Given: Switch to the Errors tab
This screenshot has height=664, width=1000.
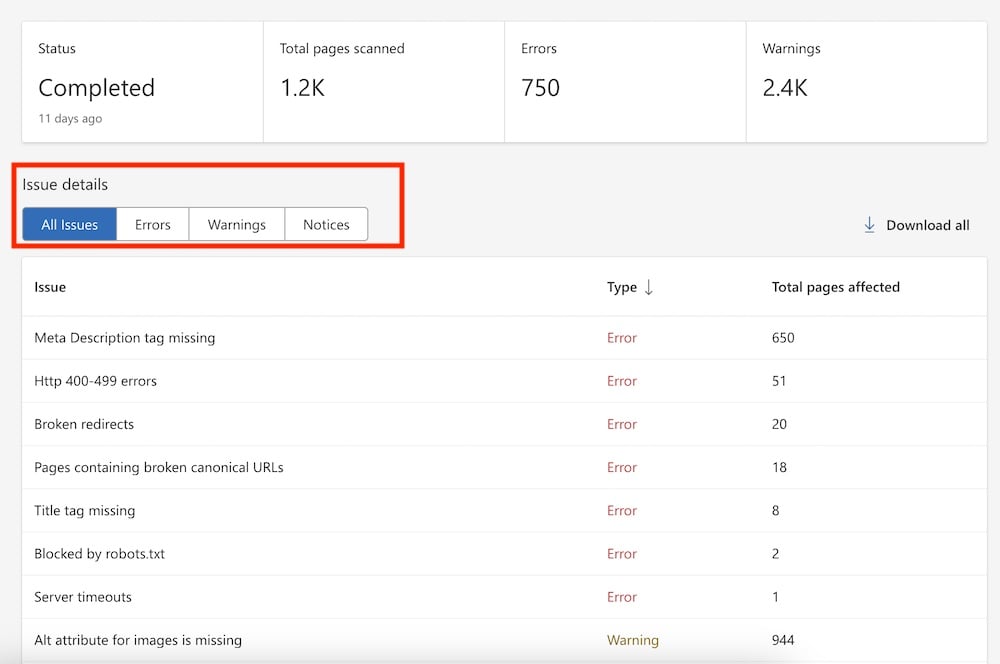Looking at the screenshot, I should pyautogui.click(x=153, y=225).
